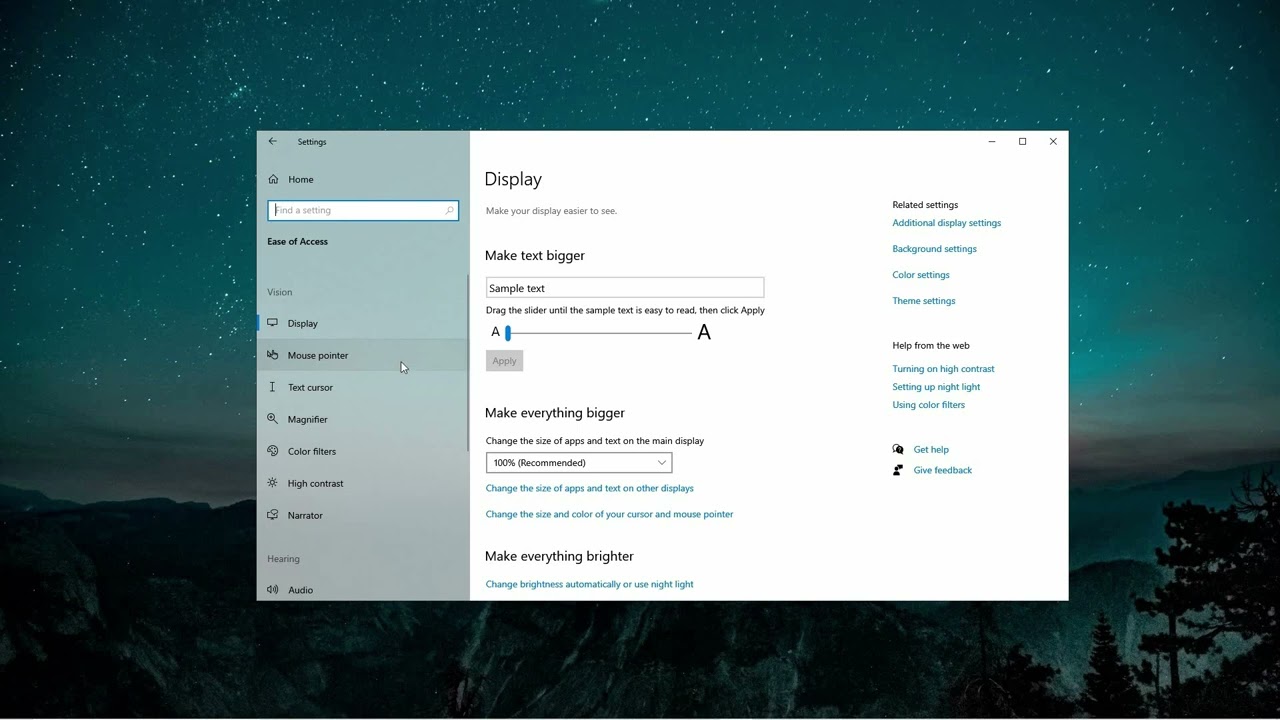1280x720 pixels.
Task: Click the Make everything bigger heading
Action: point(555,413)
